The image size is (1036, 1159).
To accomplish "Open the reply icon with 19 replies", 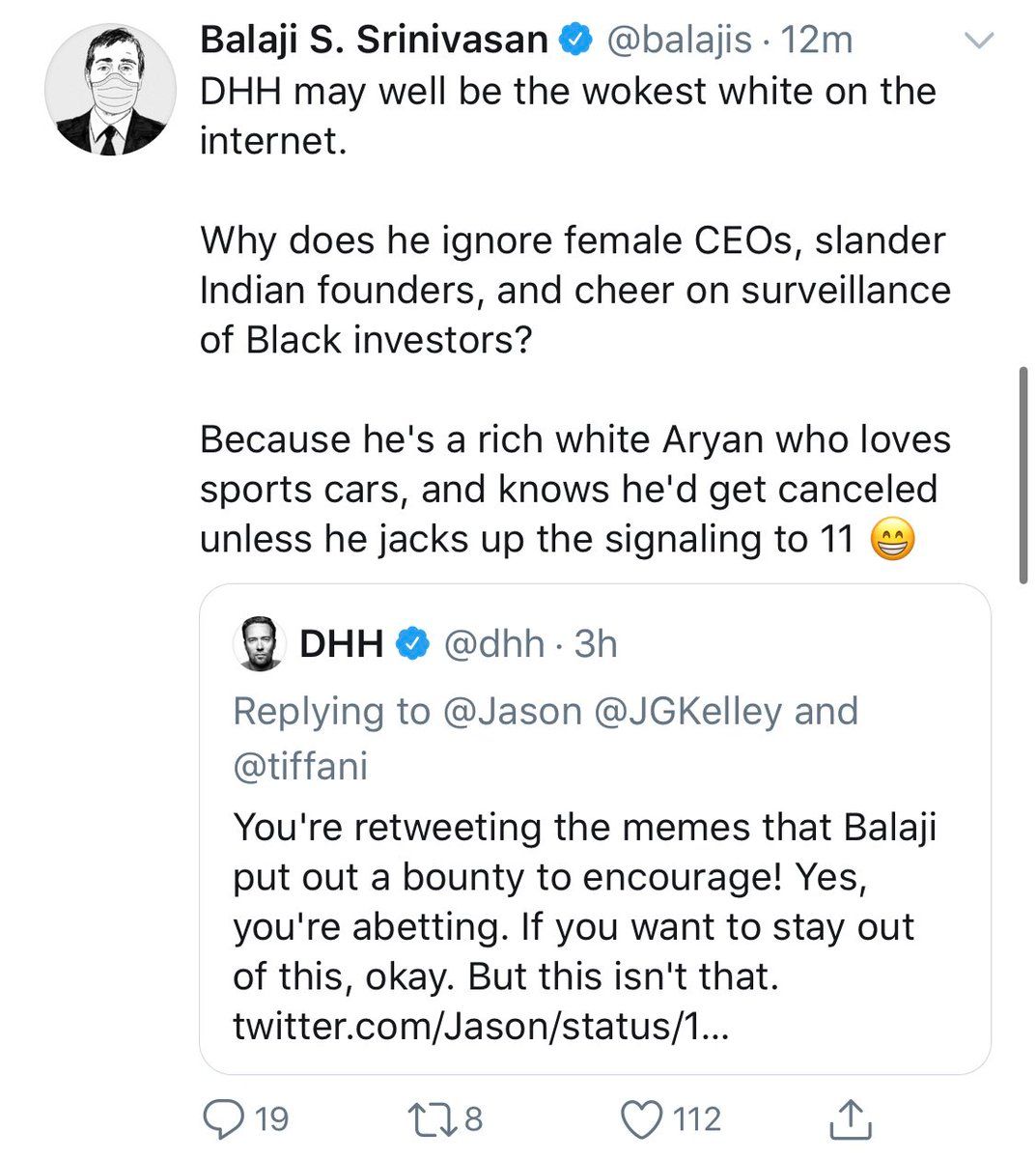I will (225, 1118).
